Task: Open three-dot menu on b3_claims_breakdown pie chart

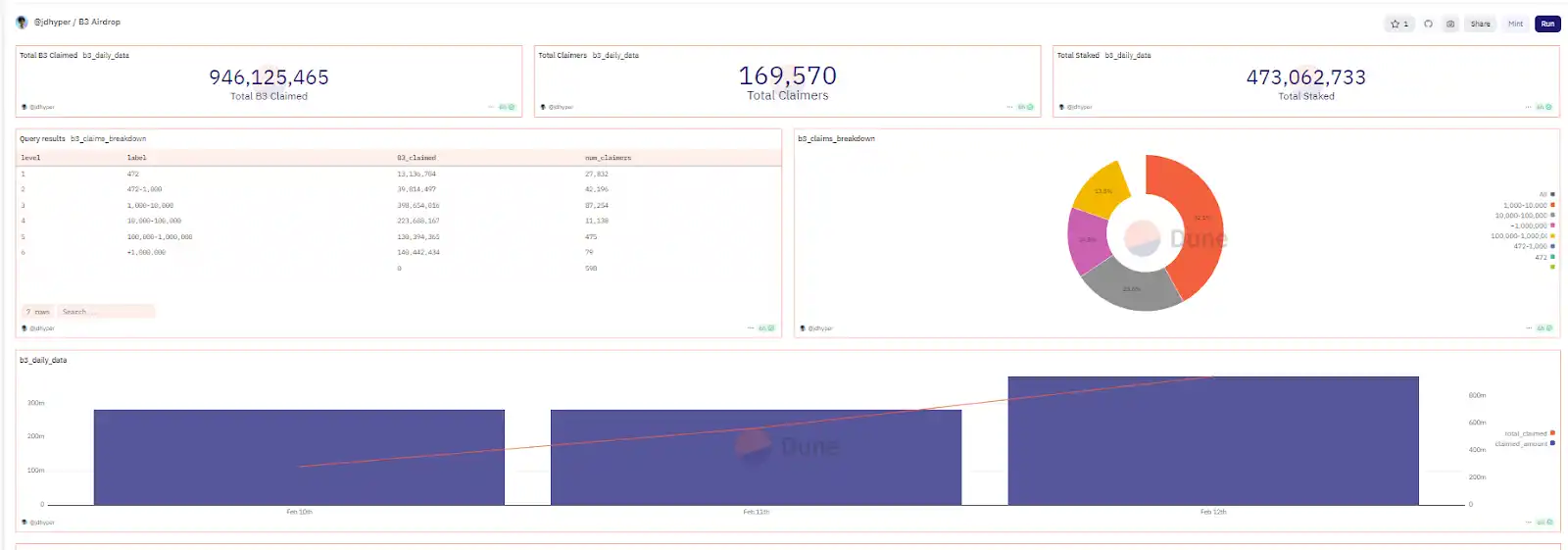Action: [1528, 328]
